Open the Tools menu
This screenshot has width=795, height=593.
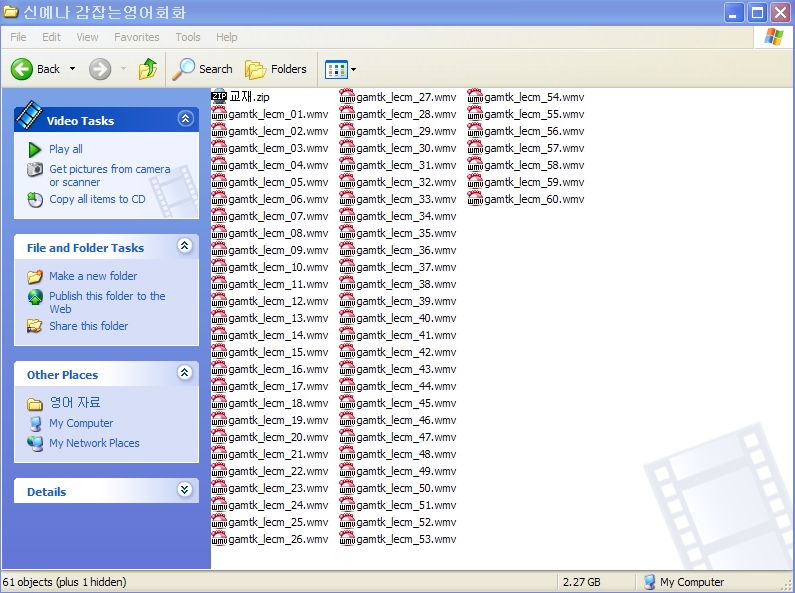point(188,37)
